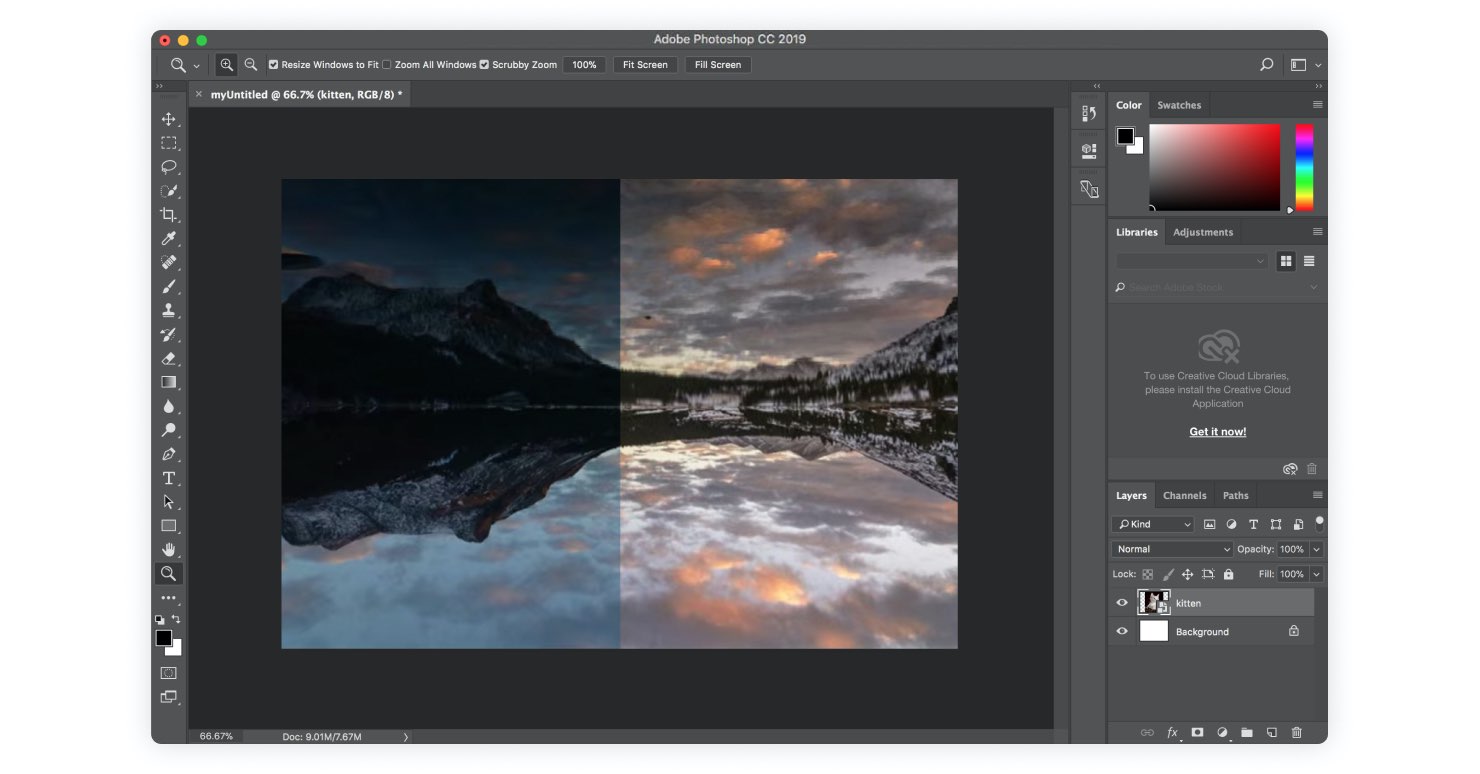The height and width of the screenshot is (774, 1480).
Task: Open the blend mode Normal dropdown
Action: coord(1172,549)
